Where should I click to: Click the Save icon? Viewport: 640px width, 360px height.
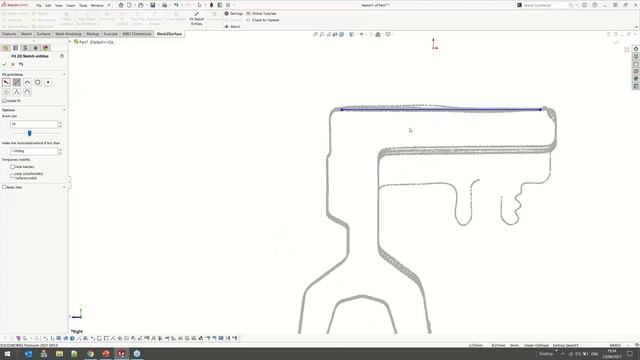[x=153, y=5]
